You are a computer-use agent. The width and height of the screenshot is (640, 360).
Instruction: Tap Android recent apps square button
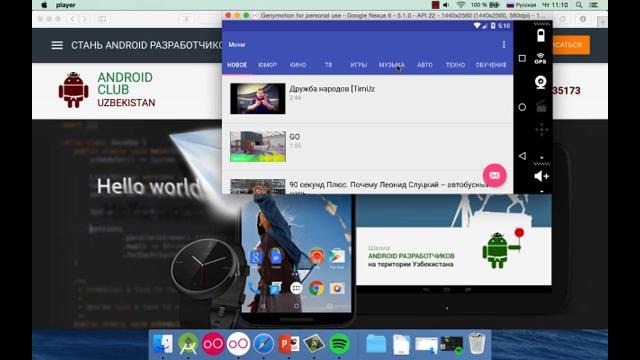click(x=522, y=58)
